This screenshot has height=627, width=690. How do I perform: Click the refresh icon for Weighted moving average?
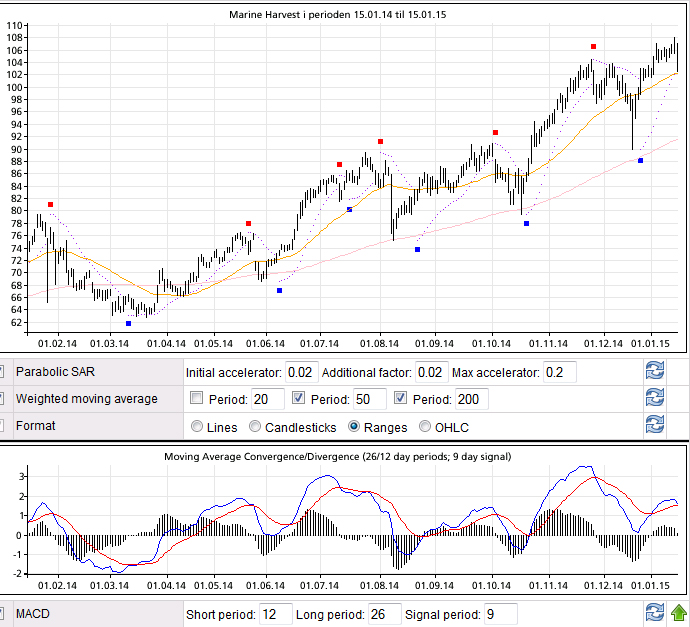pyautogui.click(x=655, y=399)
